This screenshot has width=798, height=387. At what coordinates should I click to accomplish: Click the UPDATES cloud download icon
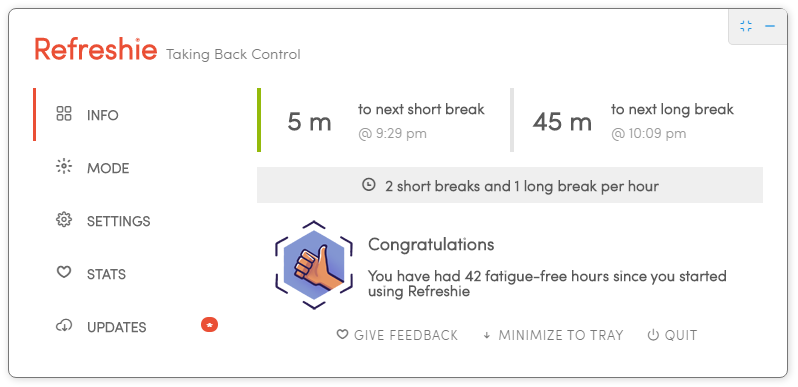(64, 325)
